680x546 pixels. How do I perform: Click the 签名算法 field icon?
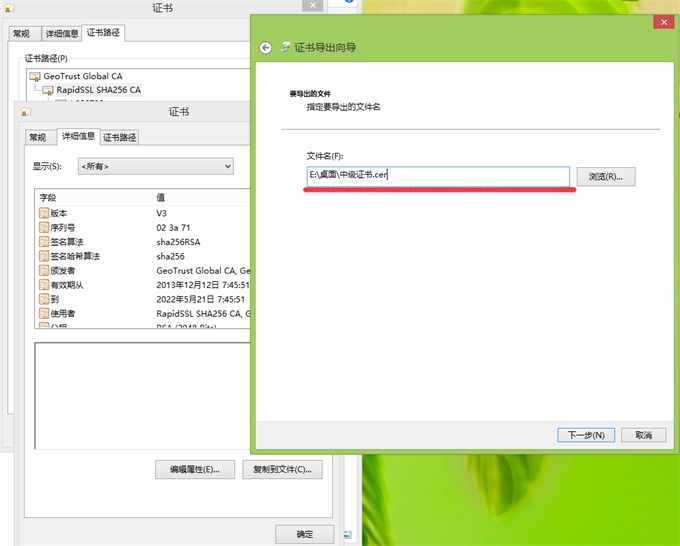point(44,242)
